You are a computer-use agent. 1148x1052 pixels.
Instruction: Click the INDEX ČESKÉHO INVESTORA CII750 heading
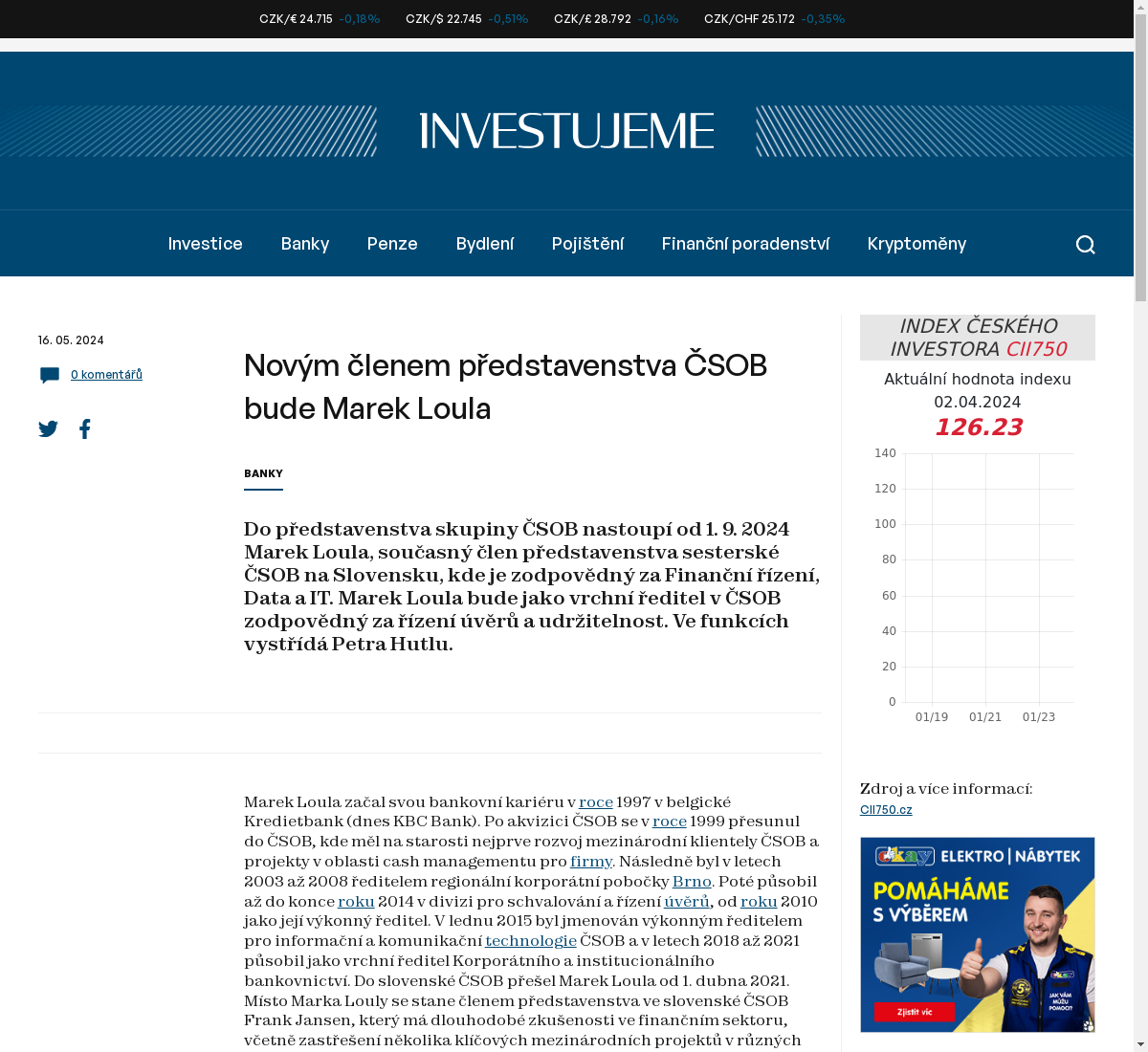click(978, 338)
